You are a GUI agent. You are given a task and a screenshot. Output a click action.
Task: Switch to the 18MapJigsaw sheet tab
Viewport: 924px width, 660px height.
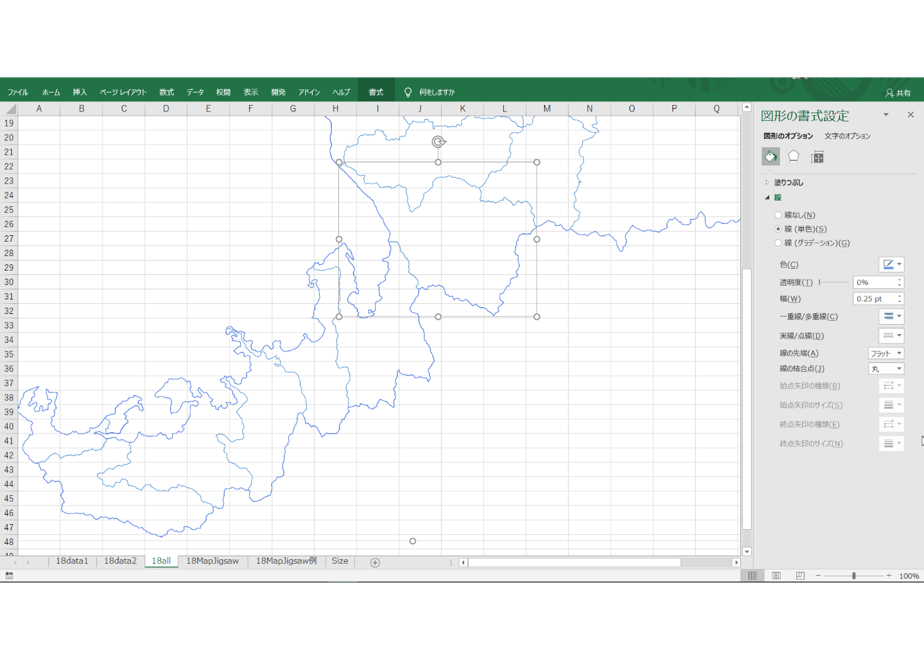click(213, 561)
